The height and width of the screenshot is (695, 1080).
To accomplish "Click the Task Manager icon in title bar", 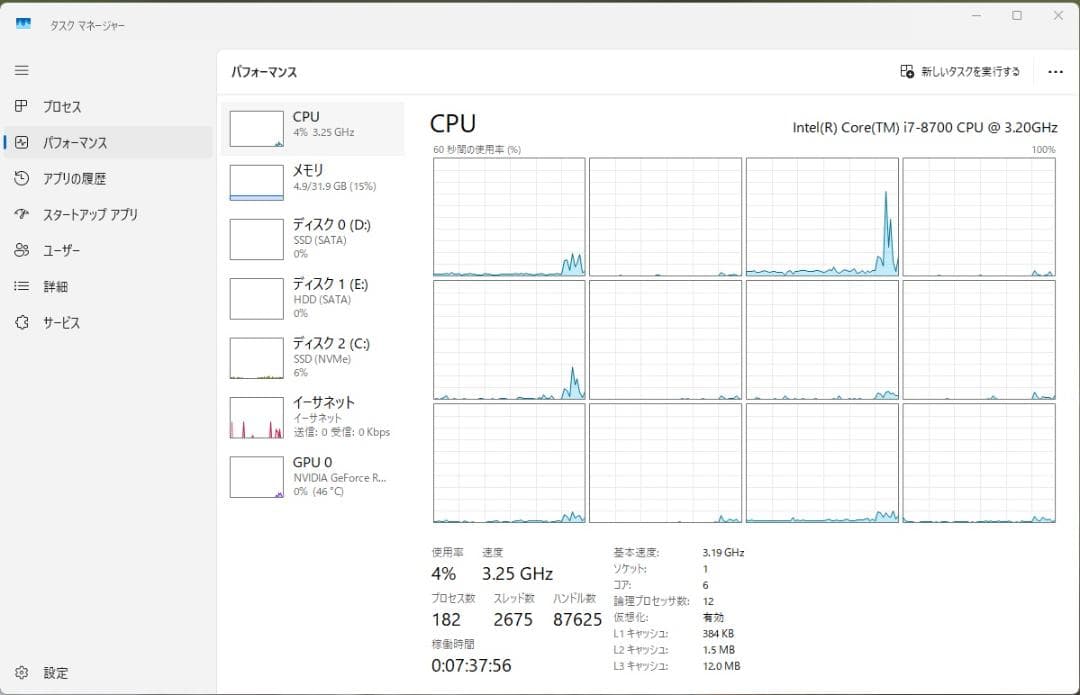I will [22, 23].
